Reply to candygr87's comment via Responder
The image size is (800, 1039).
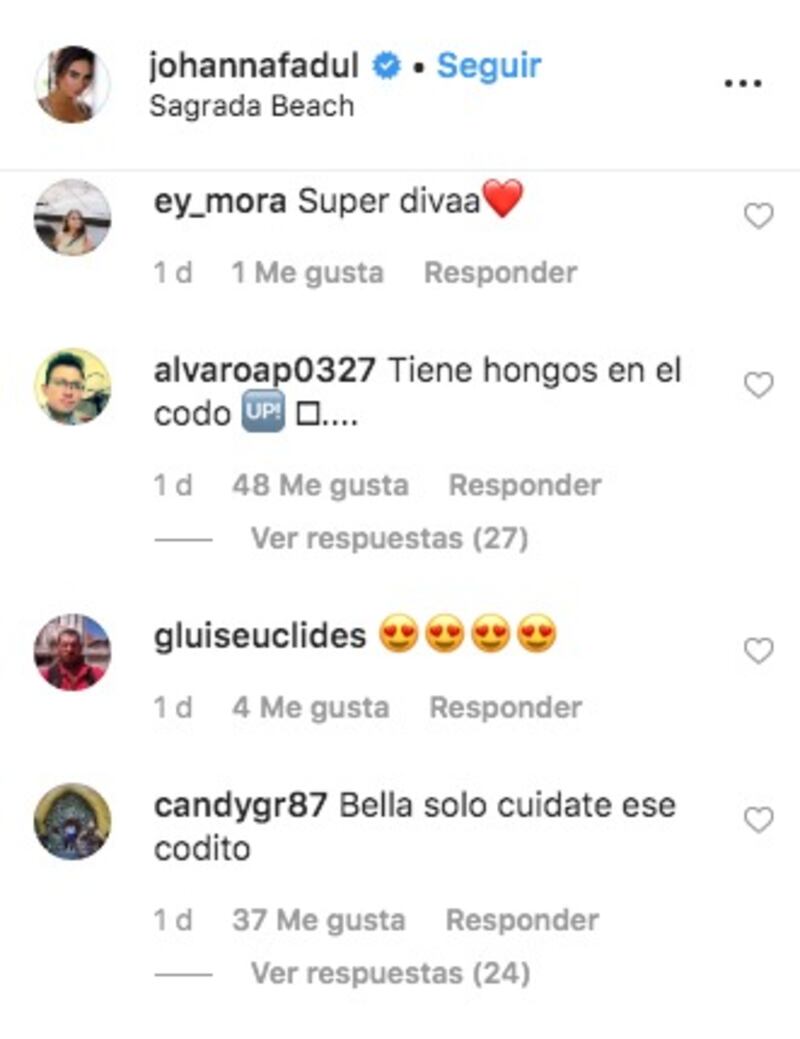pos(522,920)
